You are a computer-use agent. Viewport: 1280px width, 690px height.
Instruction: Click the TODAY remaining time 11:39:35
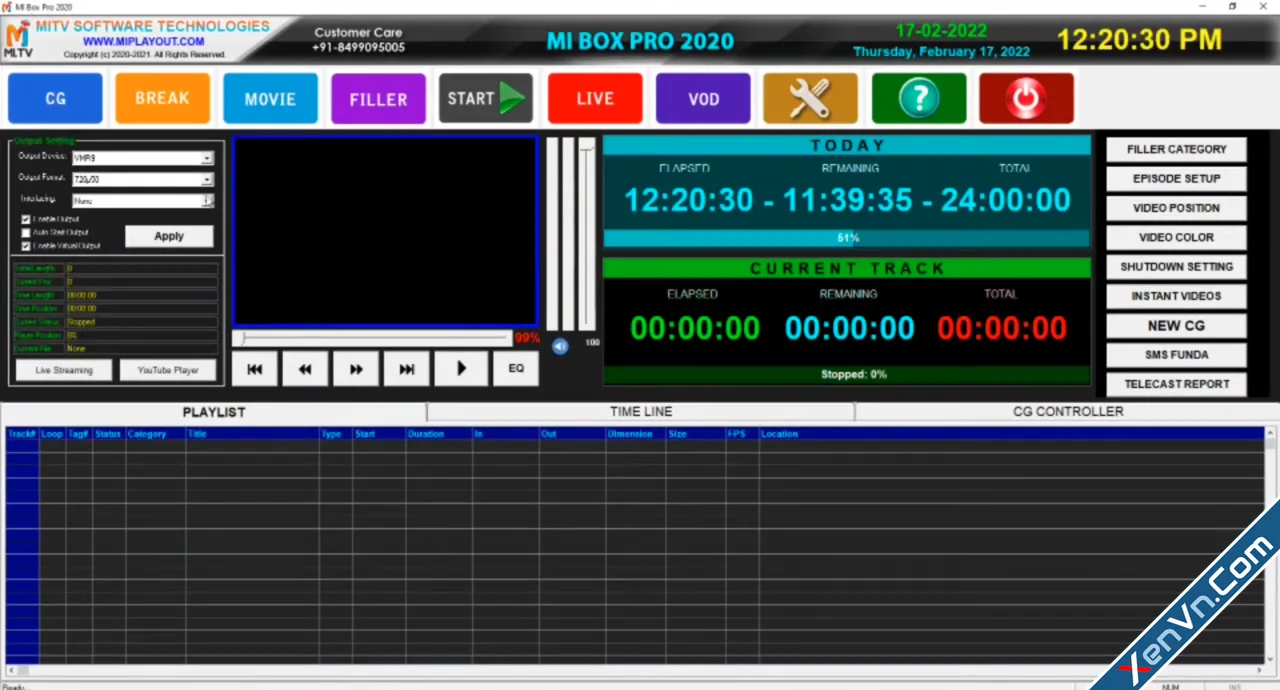point(847,200)
